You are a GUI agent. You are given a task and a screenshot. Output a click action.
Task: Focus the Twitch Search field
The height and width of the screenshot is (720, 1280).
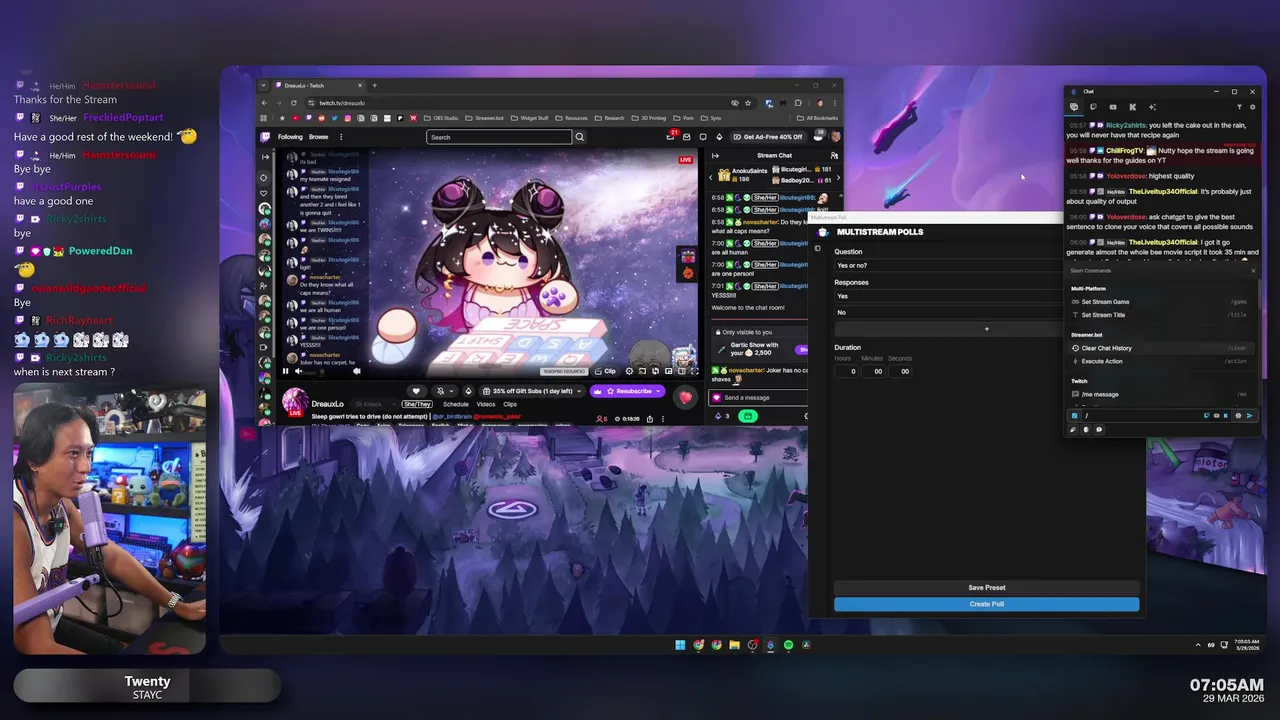coord(499,137)
